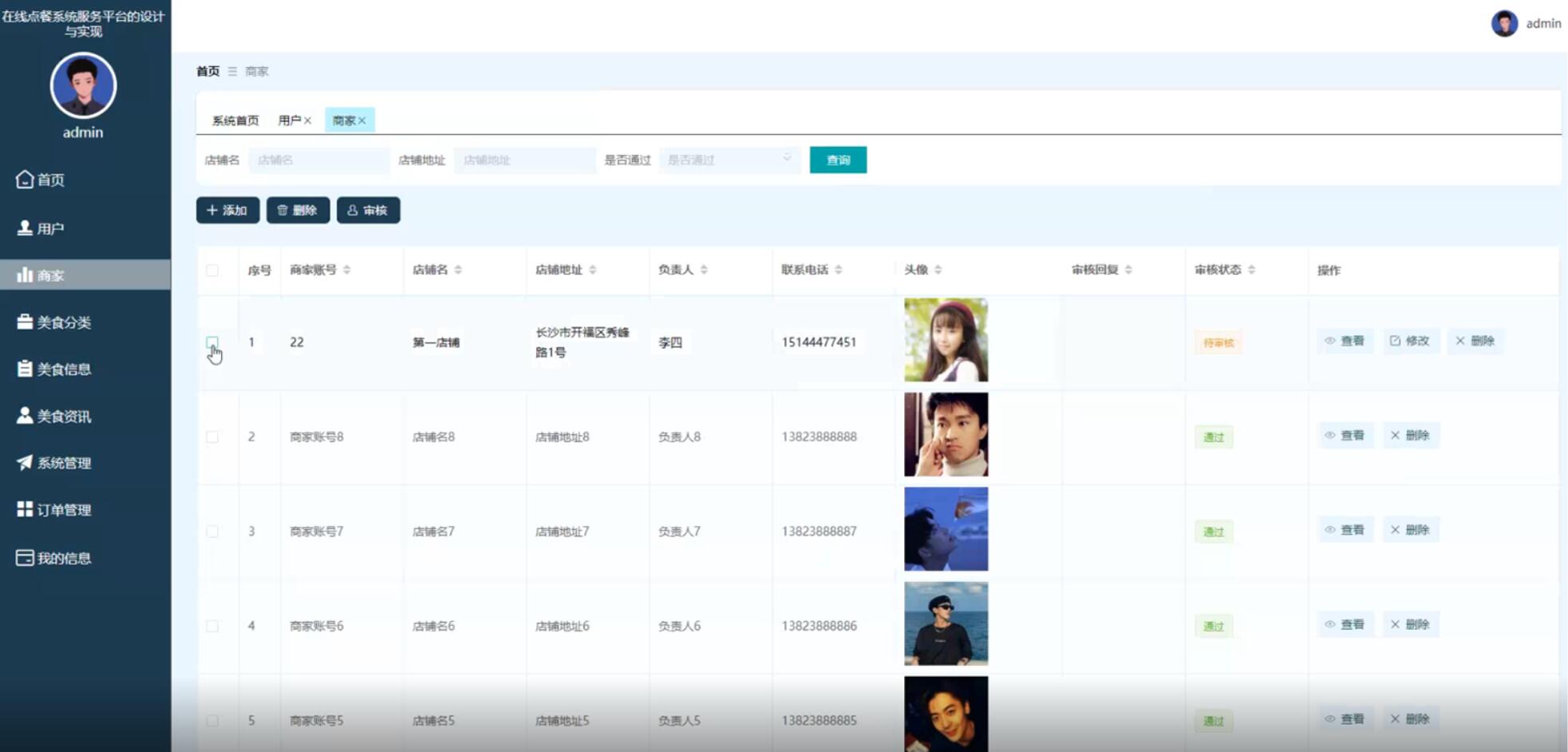Screen dimensions: 1568x752
Task: Delete the 店铺名6 row
Action: [1410, 624]
